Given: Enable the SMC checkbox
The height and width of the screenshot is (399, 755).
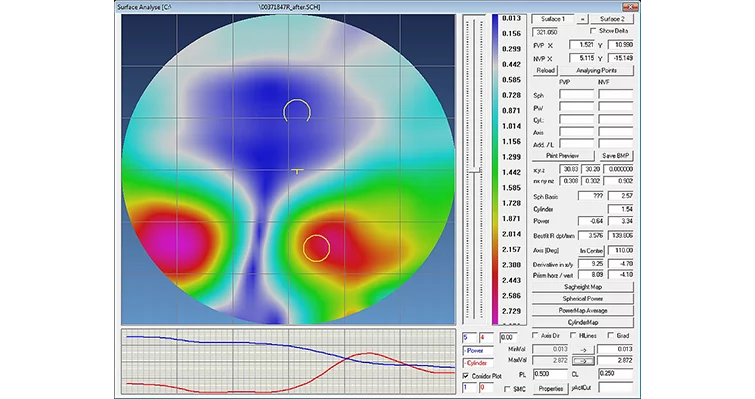Looking at the screenshot, I should 507,389.
